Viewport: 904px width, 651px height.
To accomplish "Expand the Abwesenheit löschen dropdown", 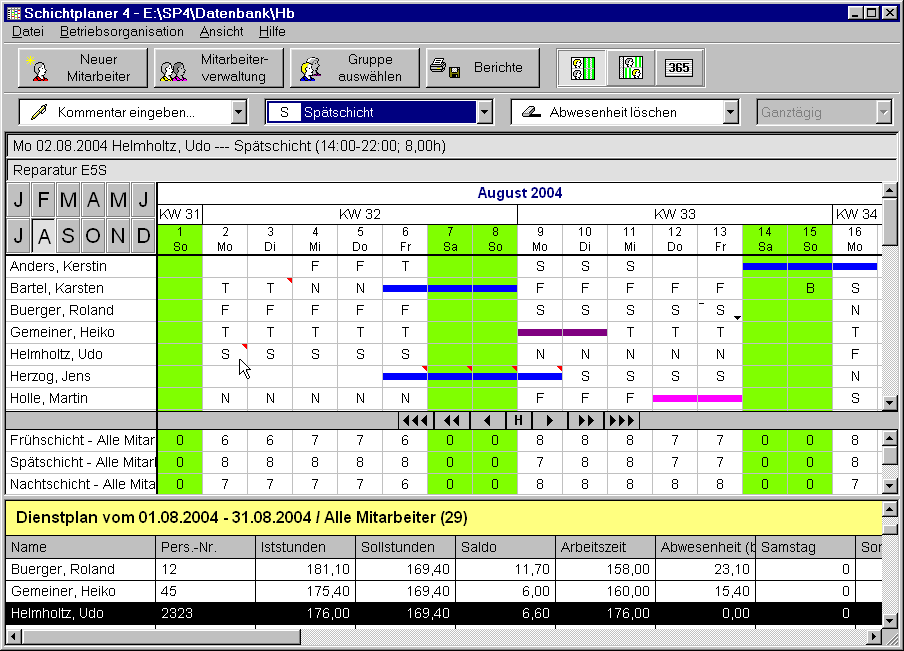I will (730, 112).
